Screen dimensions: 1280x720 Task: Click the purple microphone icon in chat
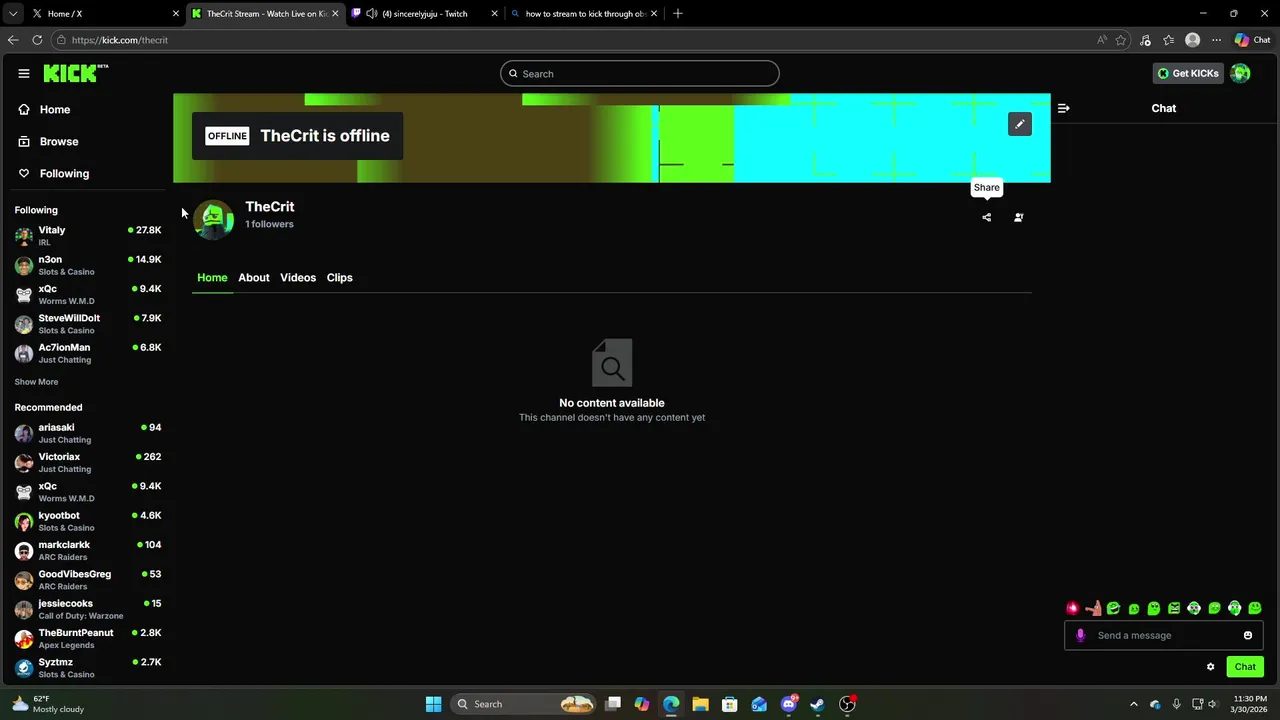(1080, 635)
